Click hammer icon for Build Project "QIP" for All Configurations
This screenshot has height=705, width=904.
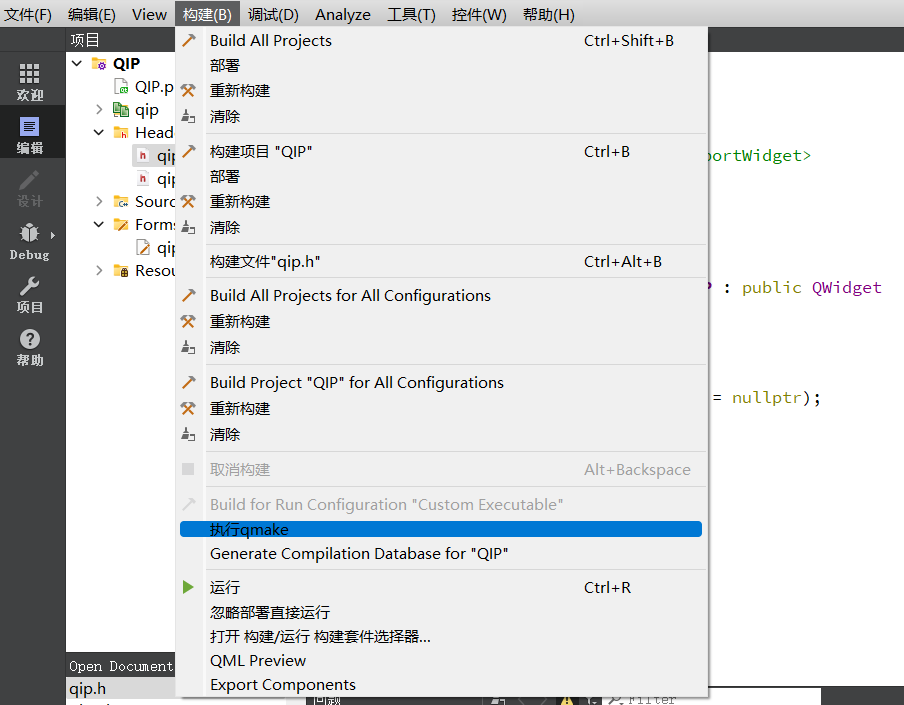(x=189, y=382)
